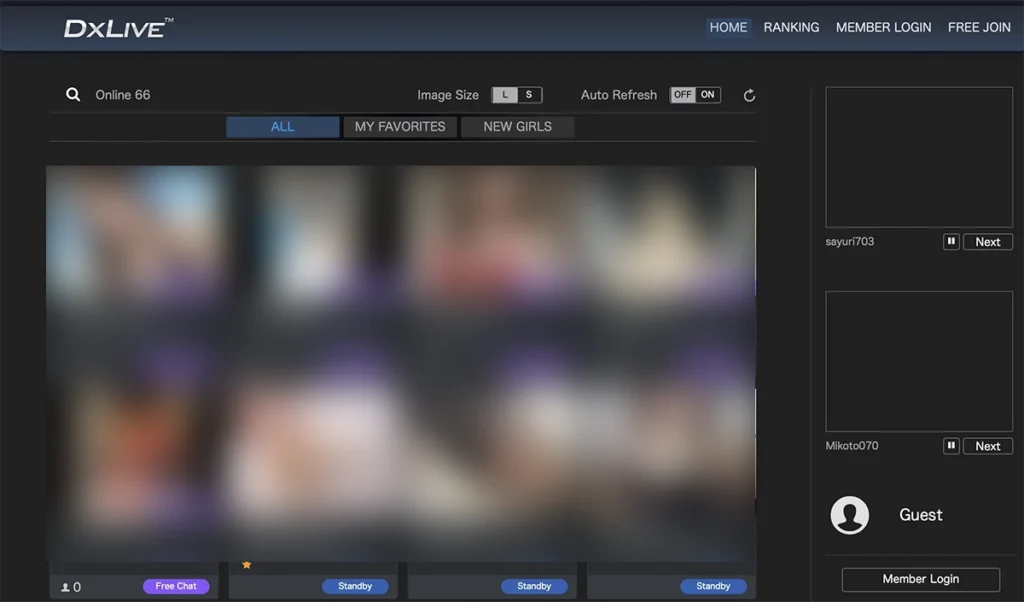
Task: Turn Auto Refresh ON
Action: tap(707, 95)
